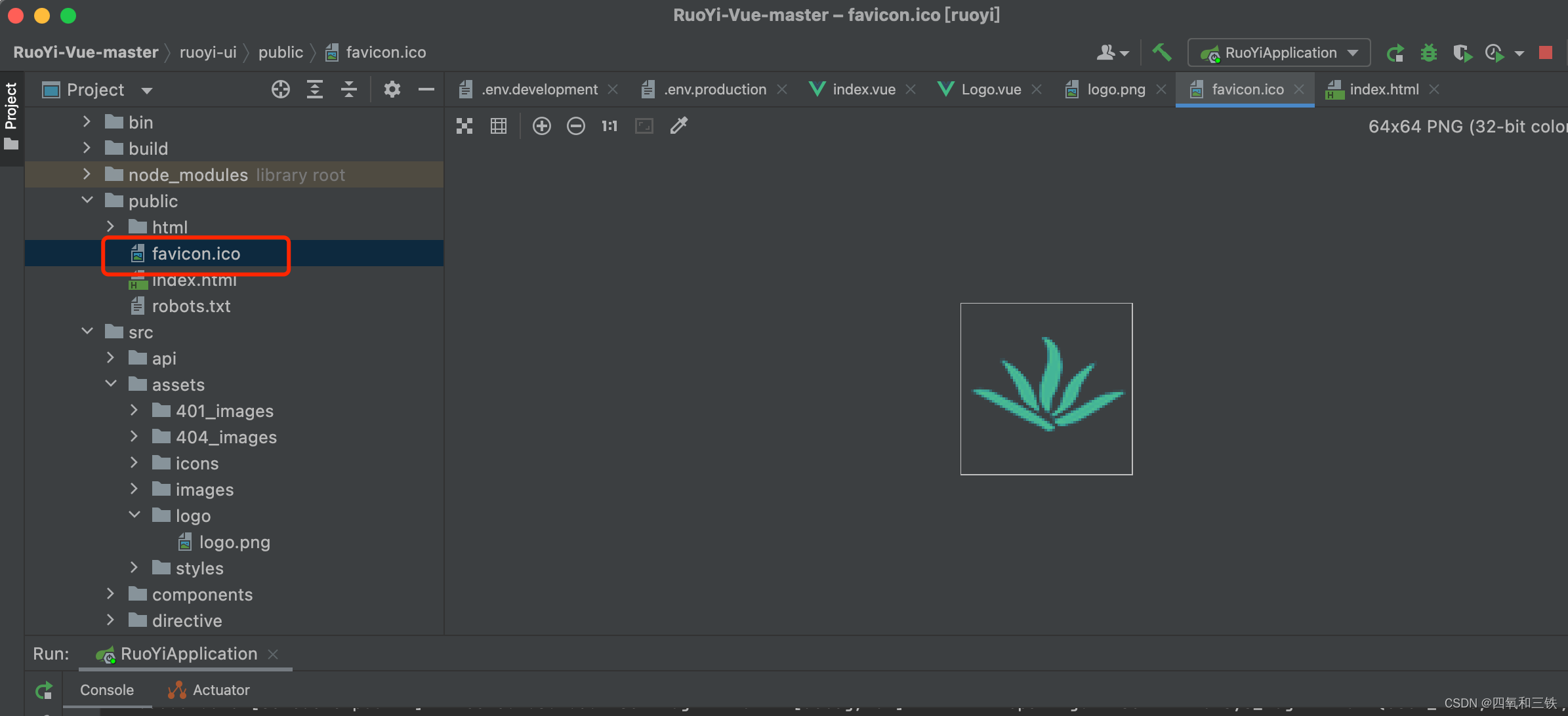This screenshot has height=716, width=1568.
Task: Expand the html folder
Action: tap(110, 227)
